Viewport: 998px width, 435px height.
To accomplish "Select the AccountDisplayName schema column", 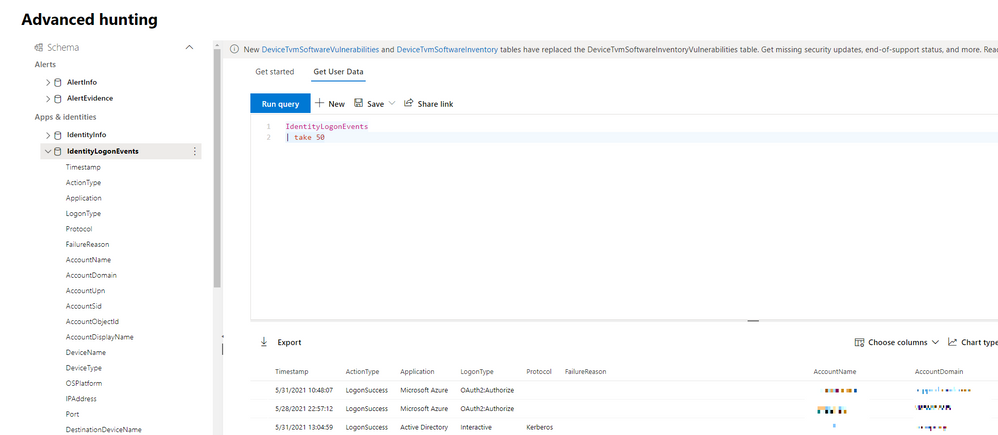I will [99, 337].
